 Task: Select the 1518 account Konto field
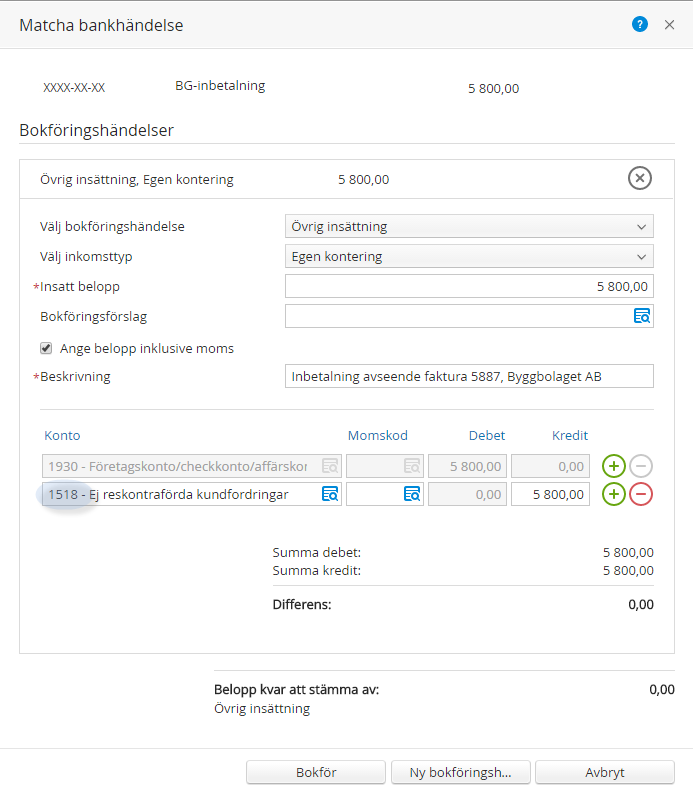(192, 494)
